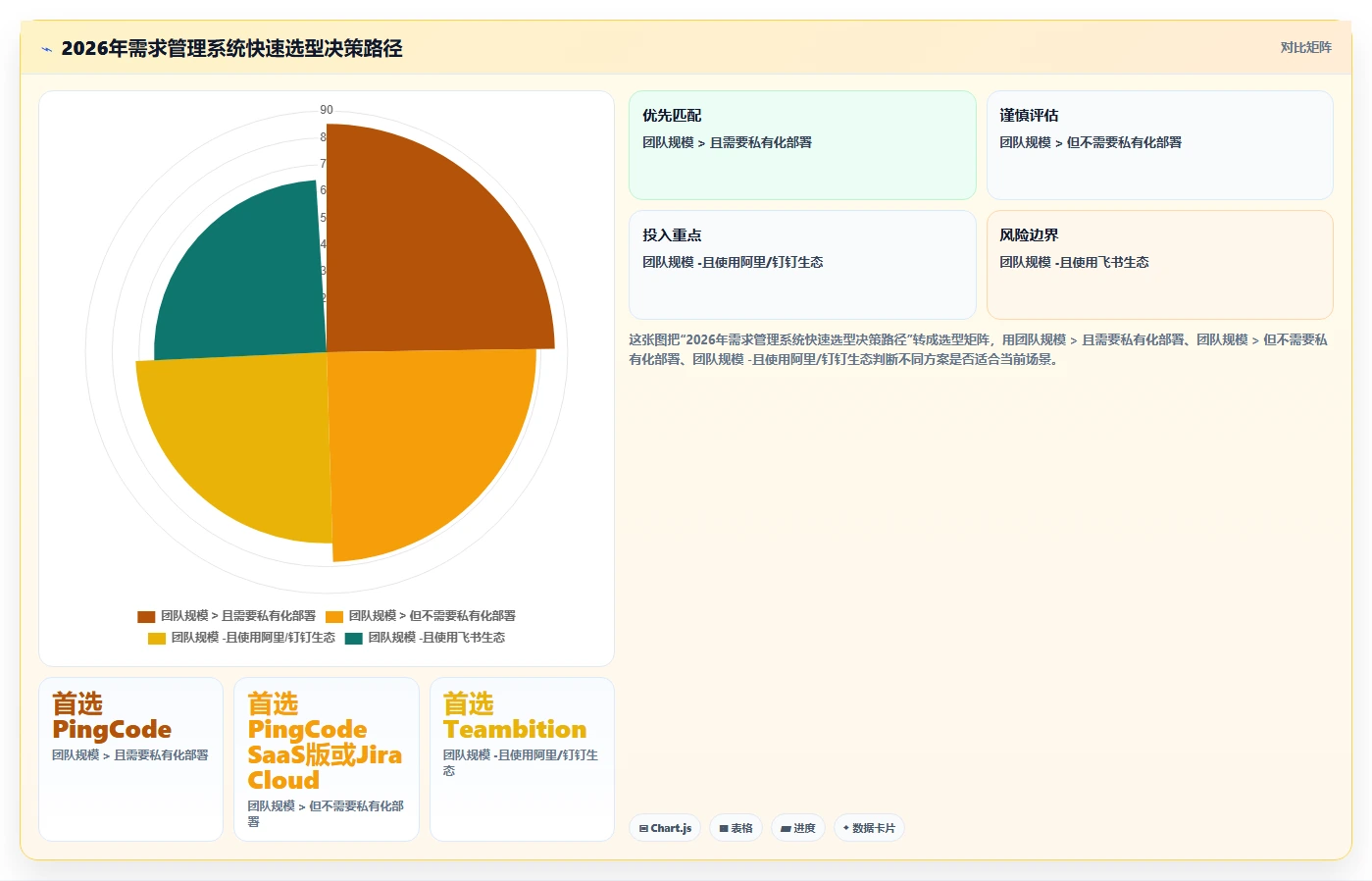The image size is (1372, 881).
Task: Click the 首选 PingCode SaaS版或Jira Cloud headline
Action: tap(325, 743)
